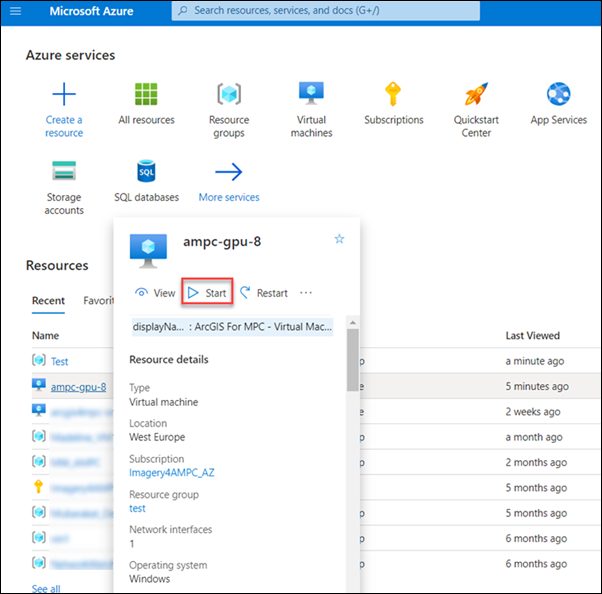Click the 'Windows' operating system value
This screenshot has height=594, width=602.
[x=149, y=579]
